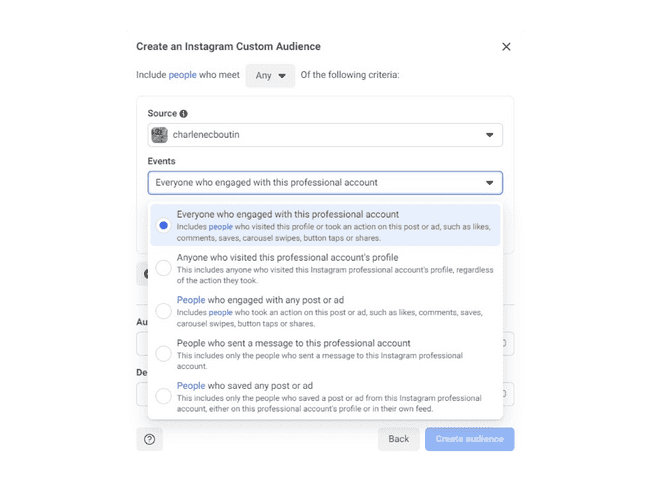Click the 'Anyone who visited this professional account's profile' title
This screenshot has width=650, height=488.
coord(287,257)
